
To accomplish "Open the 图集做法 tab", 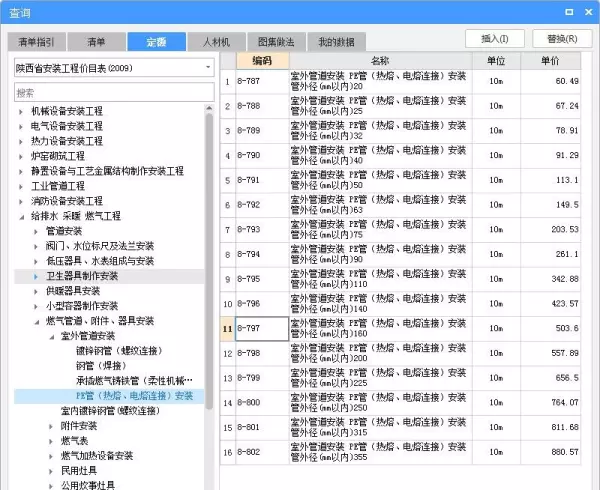I will (x=276, y=42).
